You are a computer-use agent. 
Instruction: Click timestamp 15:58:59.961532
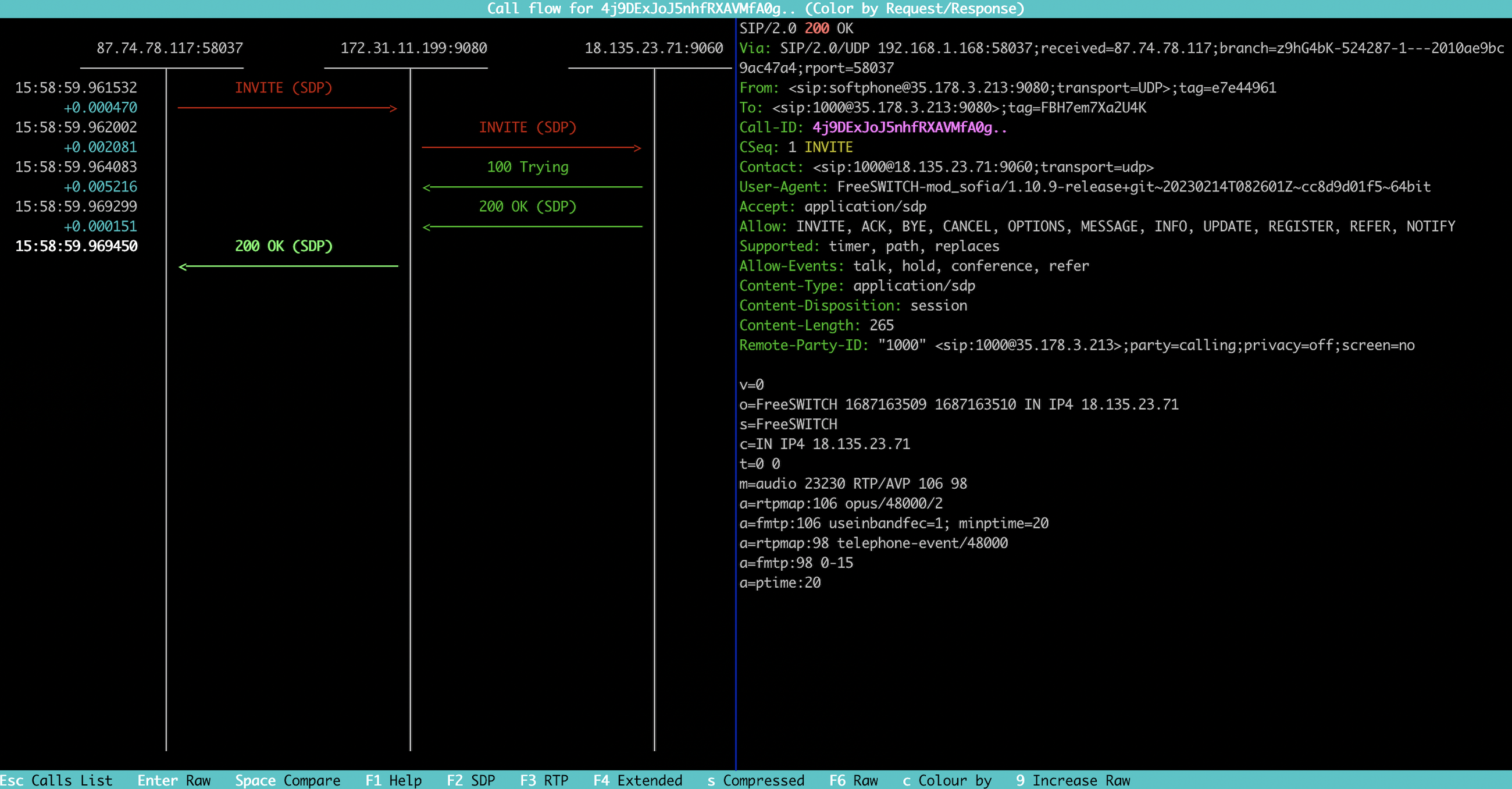[76, 88]
